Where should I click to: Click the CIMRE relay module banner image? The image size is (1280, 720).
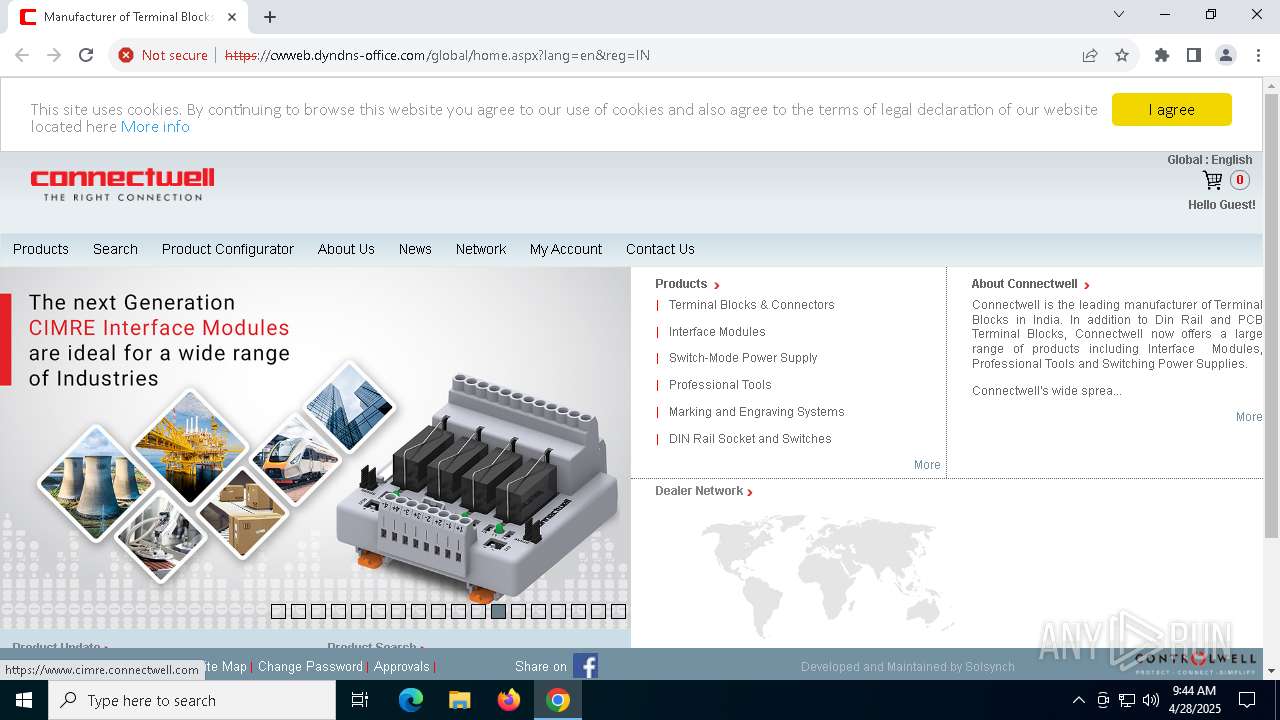pos(315,448)
